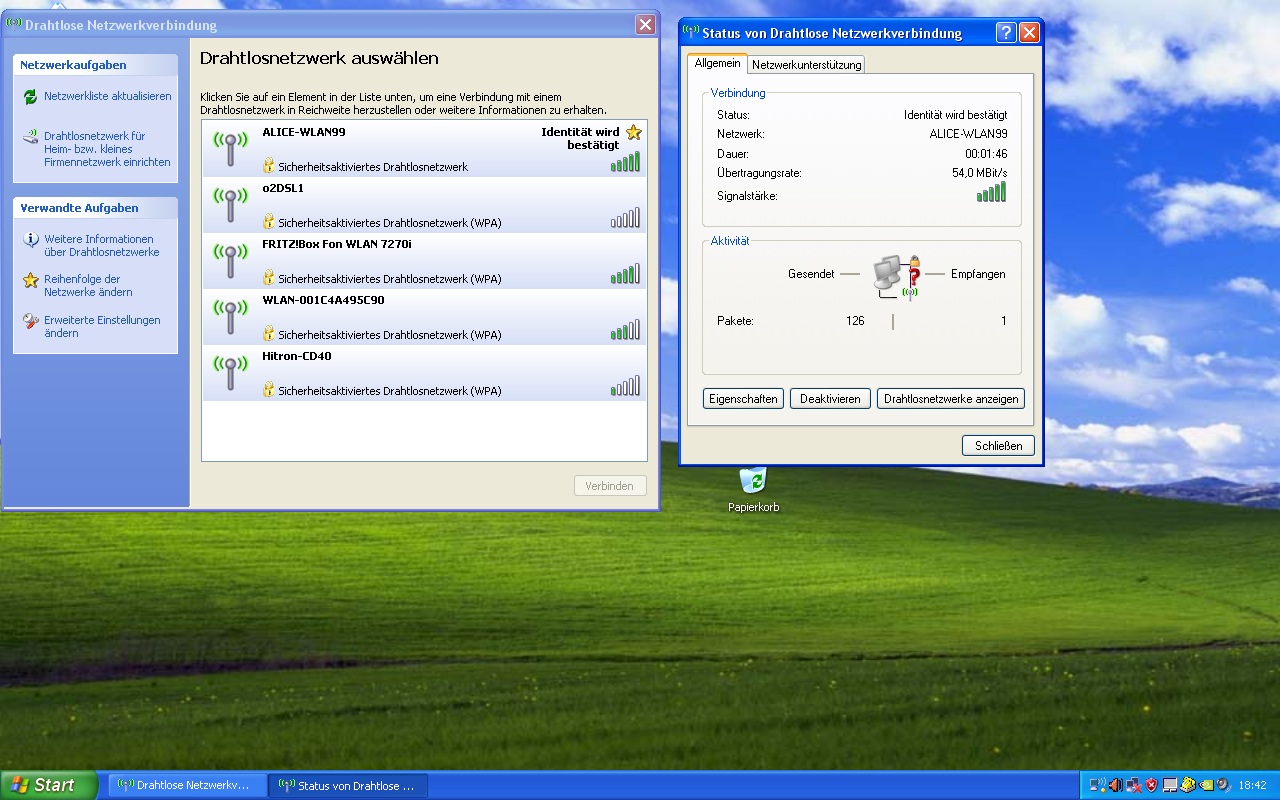Image resolution: width=1280 pixels, height=800 pixels.
Task: Open the Netzwerkunterstützung tab
Action: 806,65
